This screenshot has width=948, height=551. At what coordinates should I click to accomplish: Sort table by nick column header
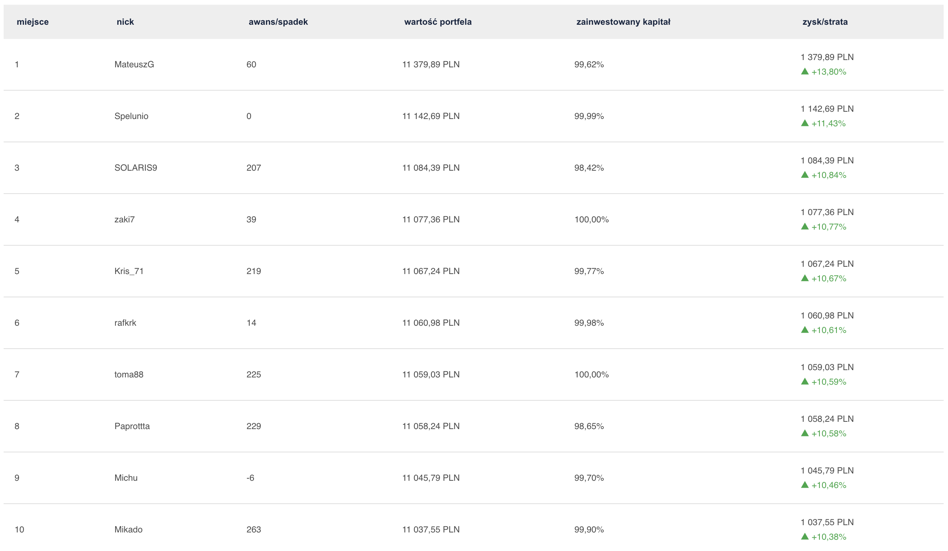click(x=125, y=22)
